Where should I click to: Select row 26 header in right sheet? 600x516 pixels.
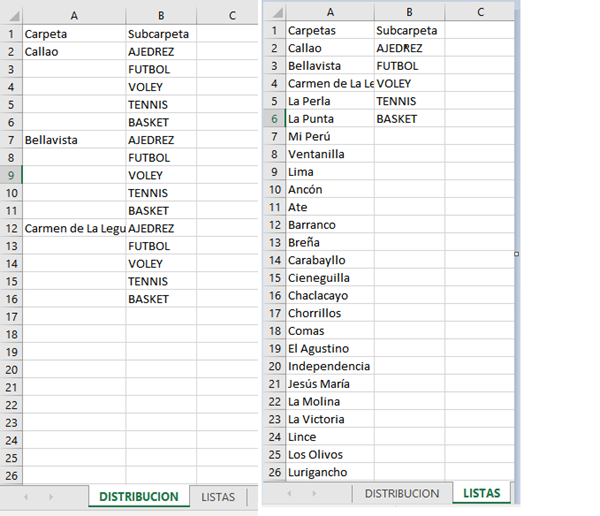[275, 472]
